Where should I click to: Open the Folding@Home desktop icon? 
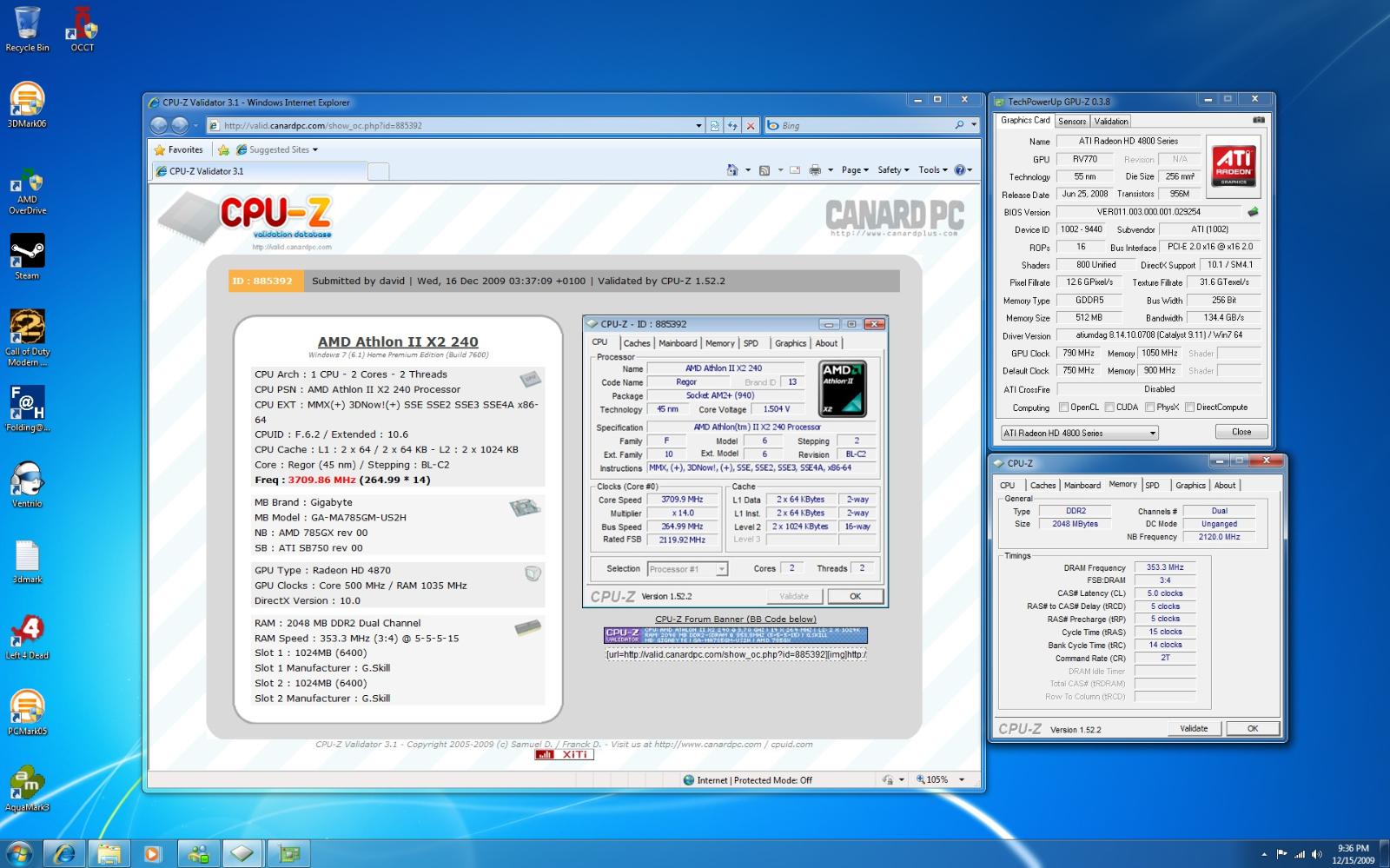point(27,408)
